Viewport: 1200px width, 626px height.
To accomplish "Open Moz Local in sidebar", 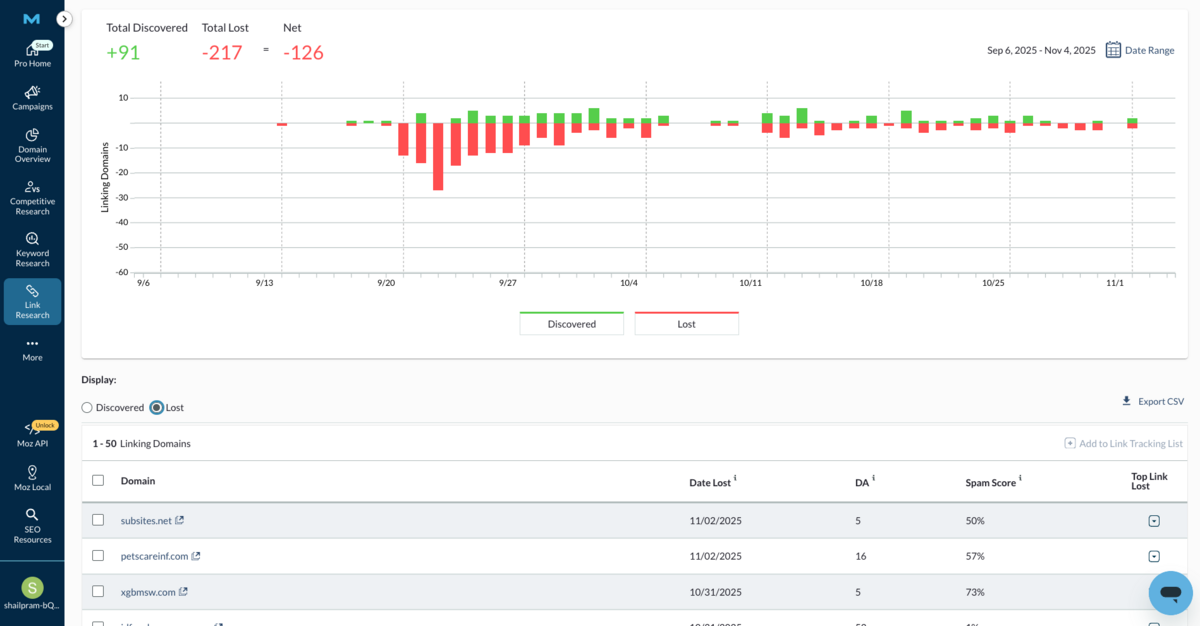I will (x=32, y=478).
